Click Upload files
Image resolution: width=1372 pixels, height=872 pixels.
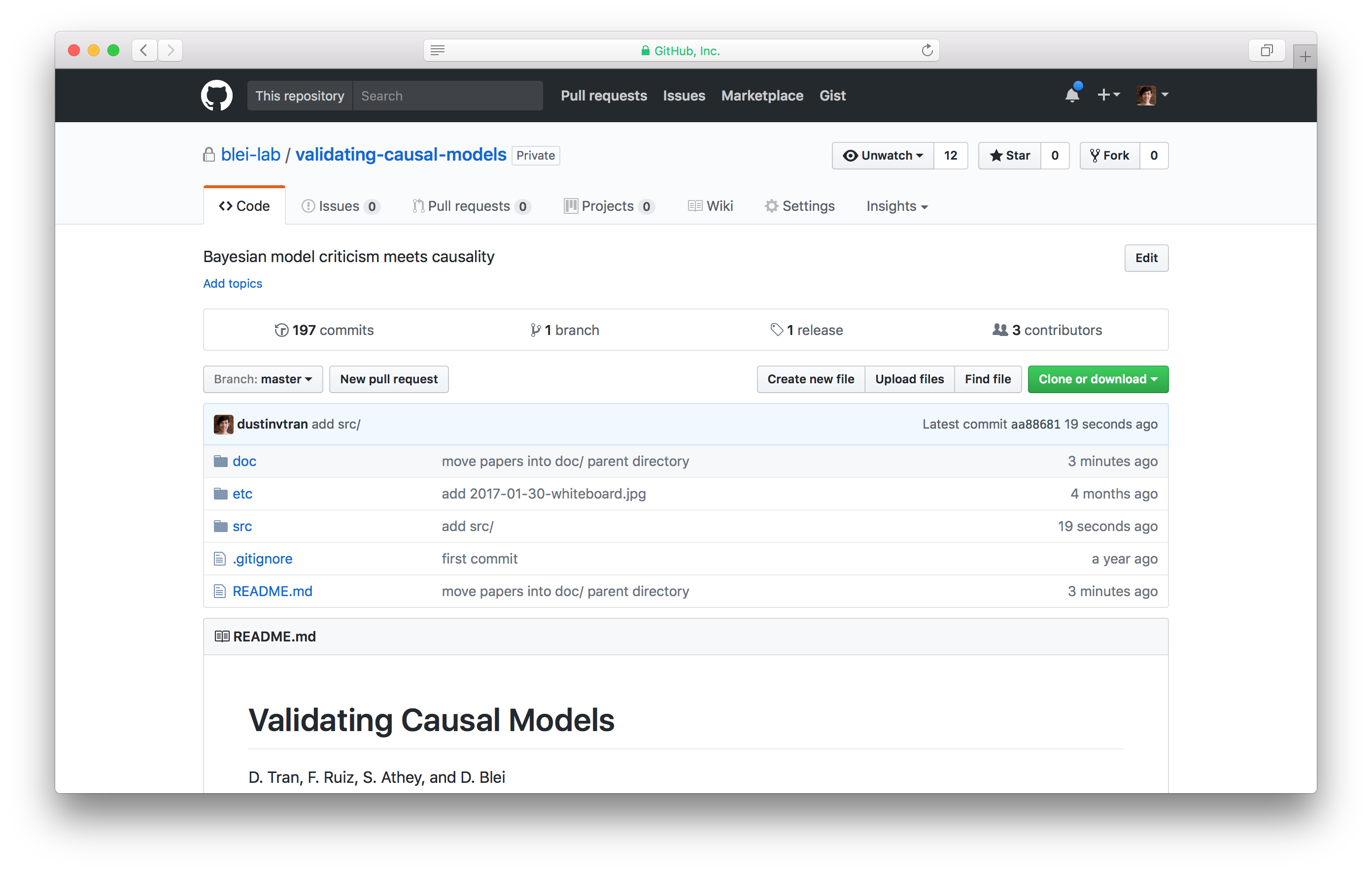coord(909,379)
